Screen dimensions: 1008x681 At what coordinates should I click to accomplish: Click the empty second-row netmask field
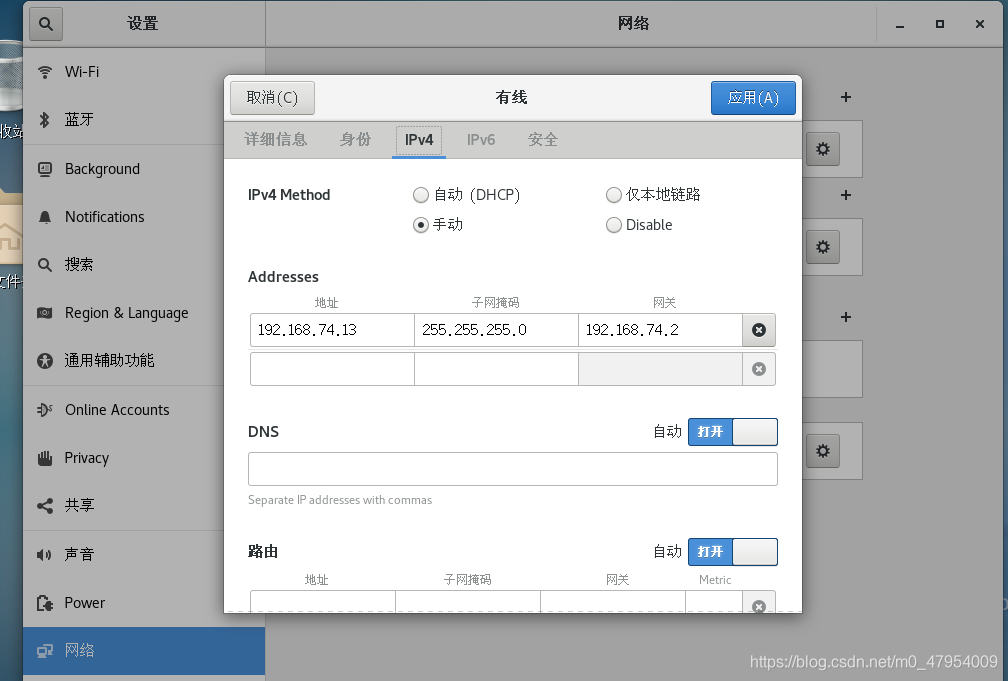[x=496, y=369]
